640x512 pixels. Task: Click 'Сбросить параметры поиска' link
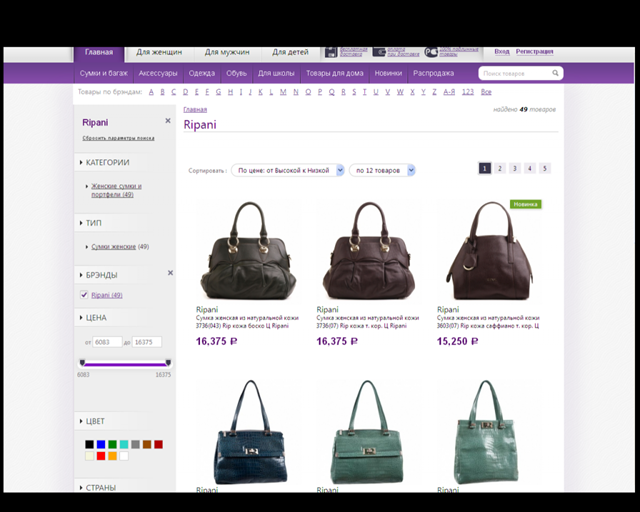(x=118, y=138)
